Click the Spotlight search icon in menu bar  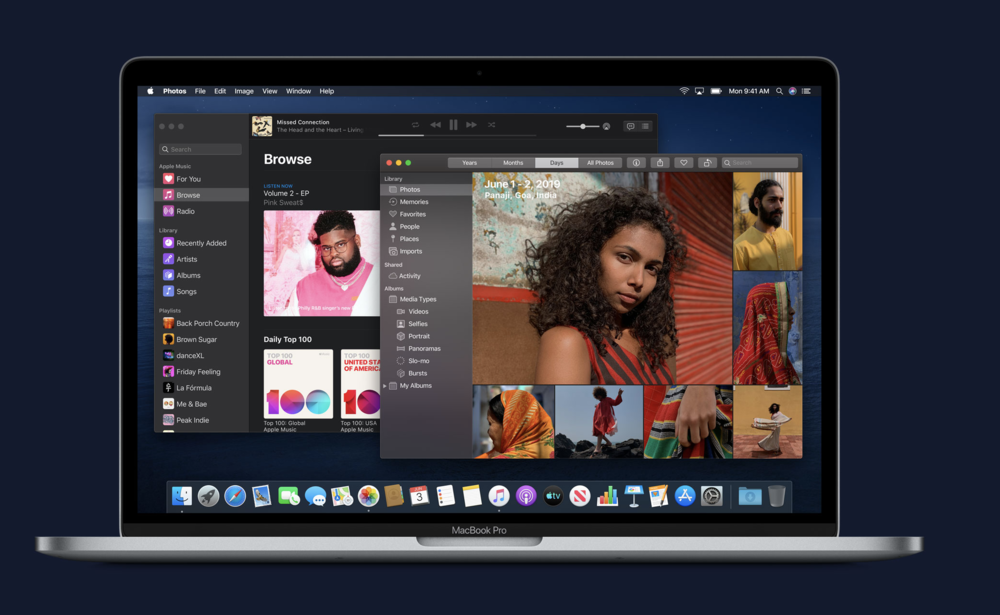click(779, 91)
